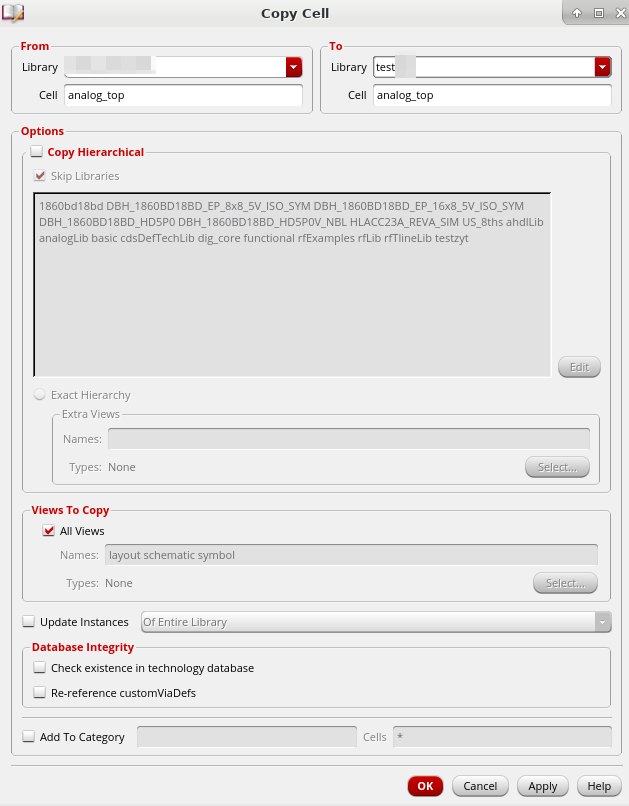This screenshot has height=806, width=629.
Task: Open Help for Copy Cell
Action: 599,786
